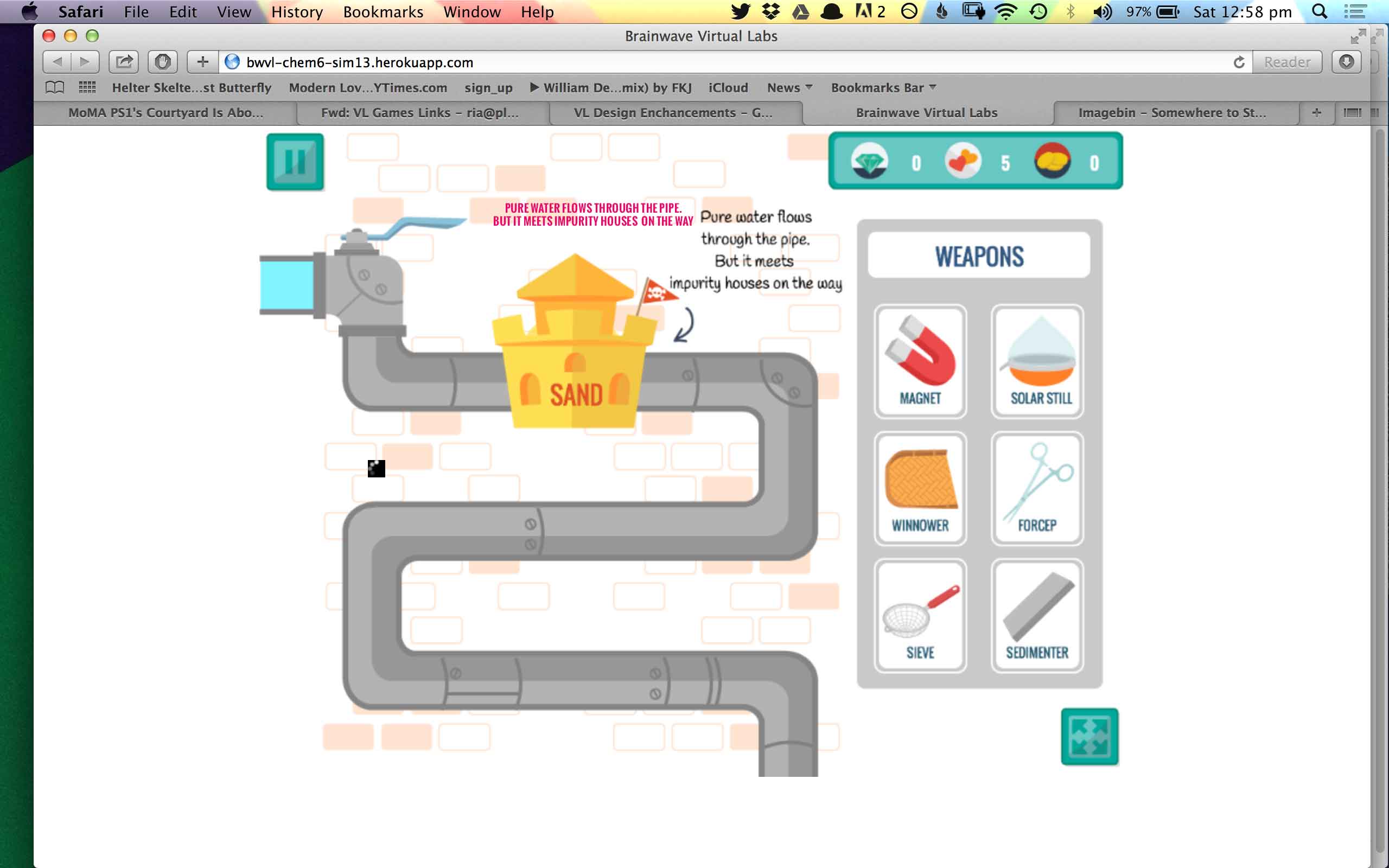Screen dimensions: 1389x868
Task: Open the Safari Share button
Action: pos(124,61)
